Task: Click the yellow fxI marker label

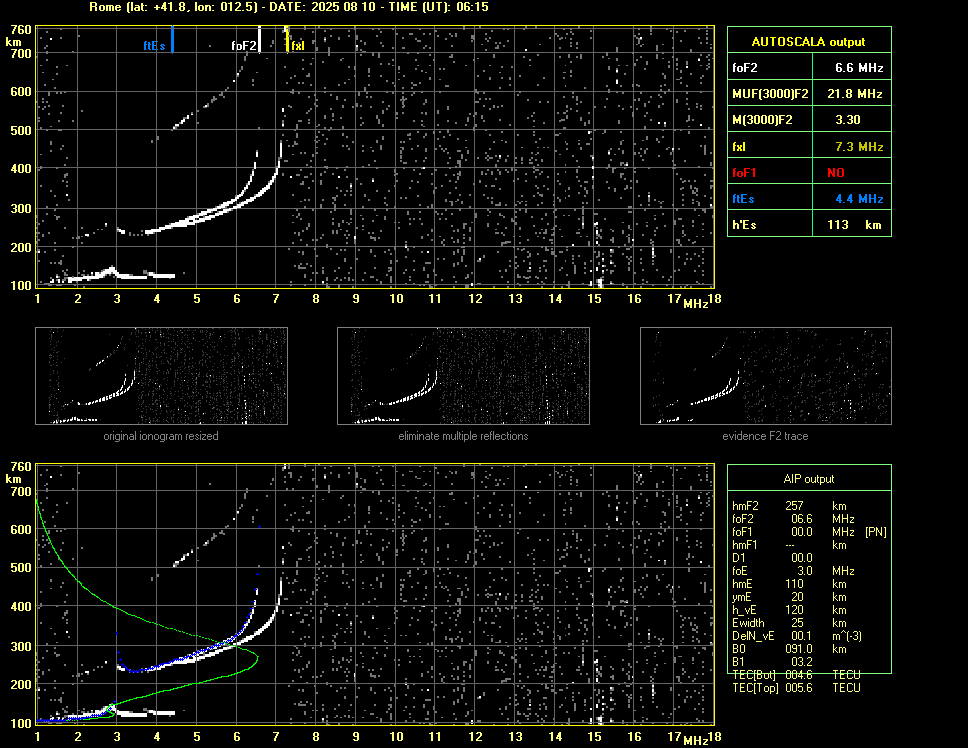Action: pyautogui.click(x=298, y=46)
